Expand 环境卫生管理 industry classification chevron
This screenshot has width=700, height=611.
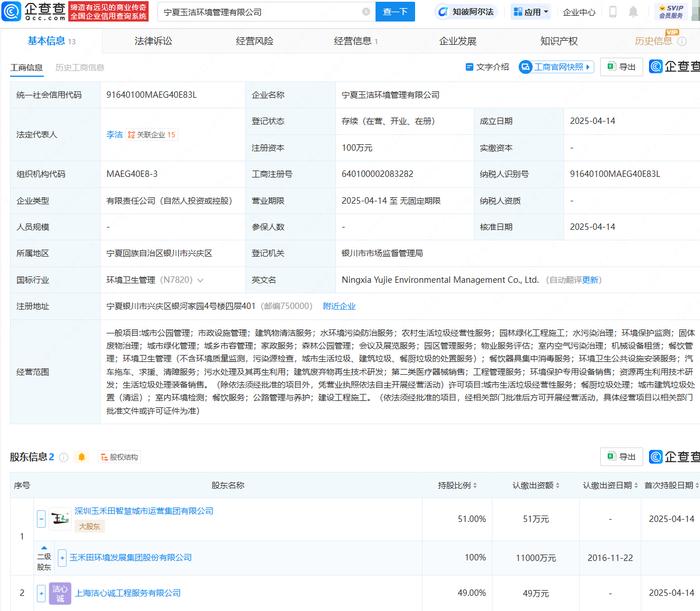coord(200,280)
